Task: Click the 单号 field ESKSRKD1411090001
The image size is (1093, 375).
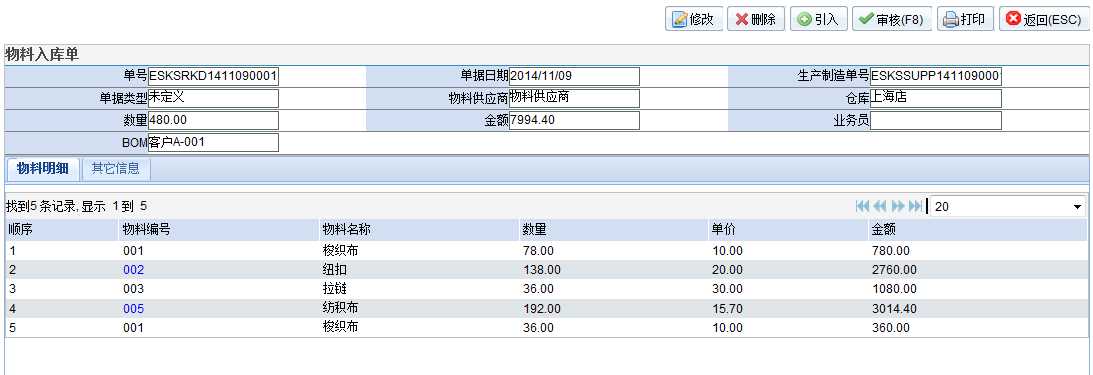Action: coord(213,76)
